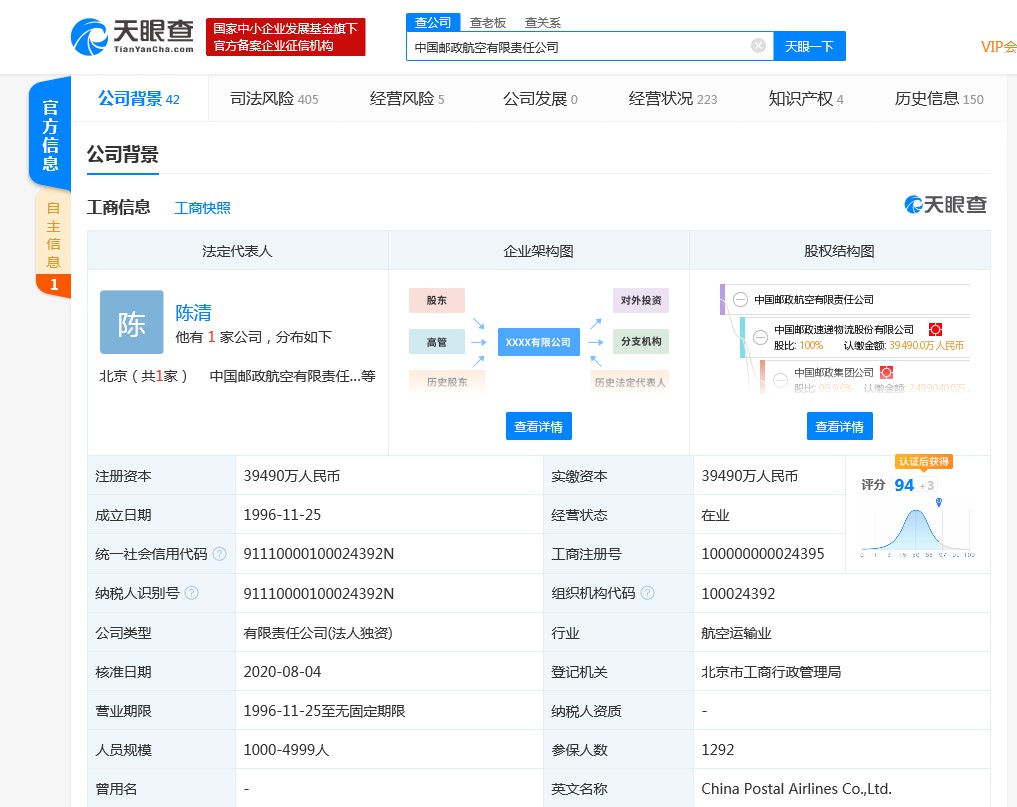Open the help icon beside 组织机构代码
The width and height of the screenshot is (1017, 807).
(647, 593)
